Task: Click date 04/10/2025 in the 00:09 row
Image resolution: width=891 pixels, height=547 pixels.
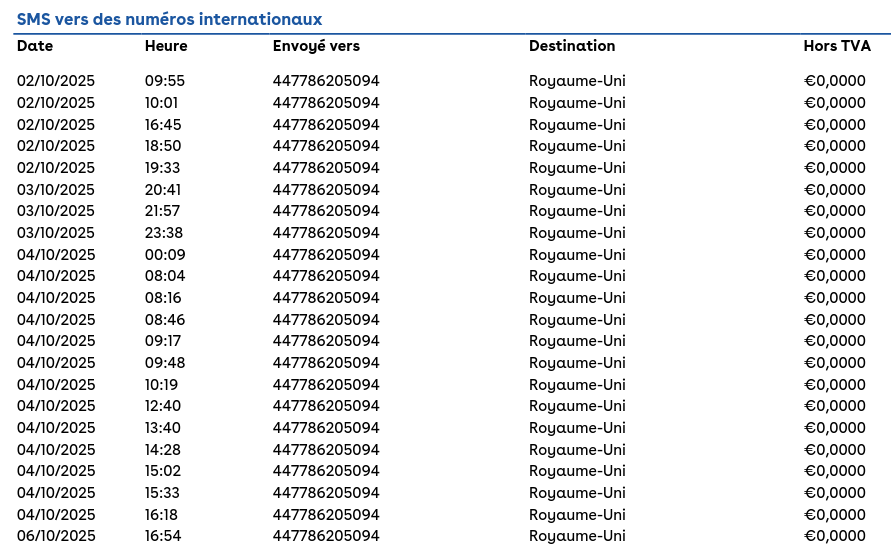Action: point(56,254)
